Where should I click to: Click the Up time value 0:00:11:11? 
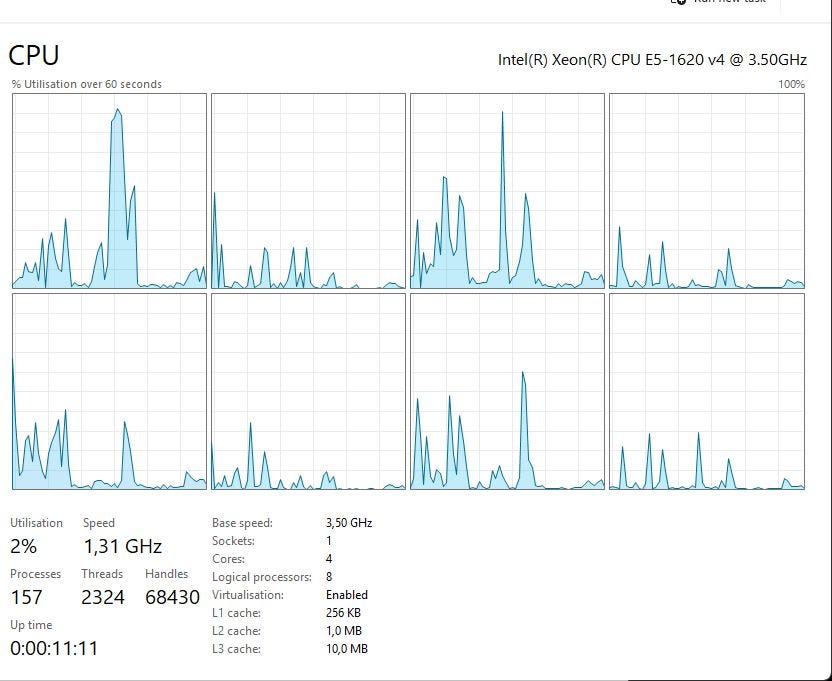[x=54, y=648]
